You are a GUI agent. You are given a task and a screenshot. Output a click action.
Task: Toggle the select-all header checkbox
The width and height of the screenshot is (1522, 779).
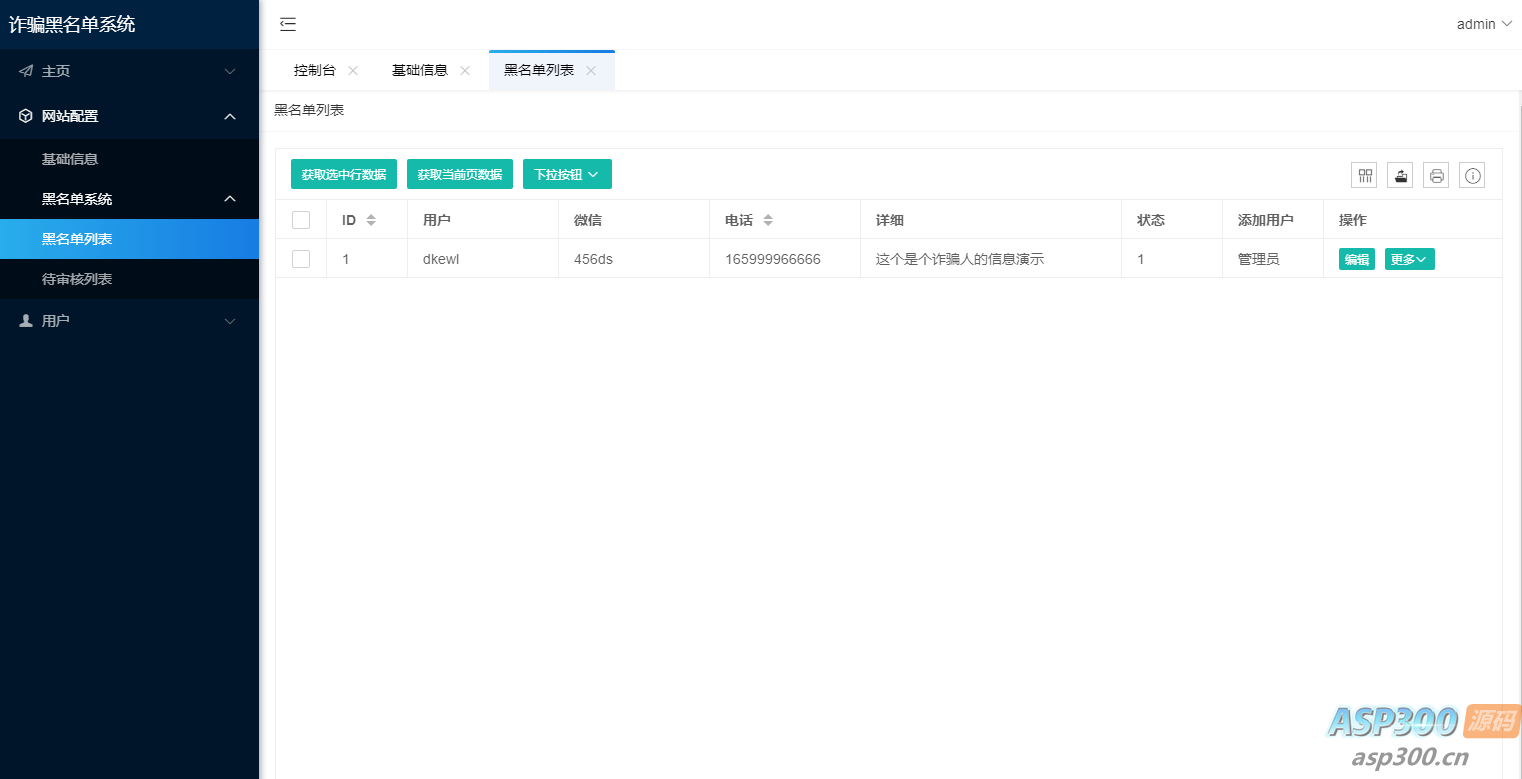[301, 220]
